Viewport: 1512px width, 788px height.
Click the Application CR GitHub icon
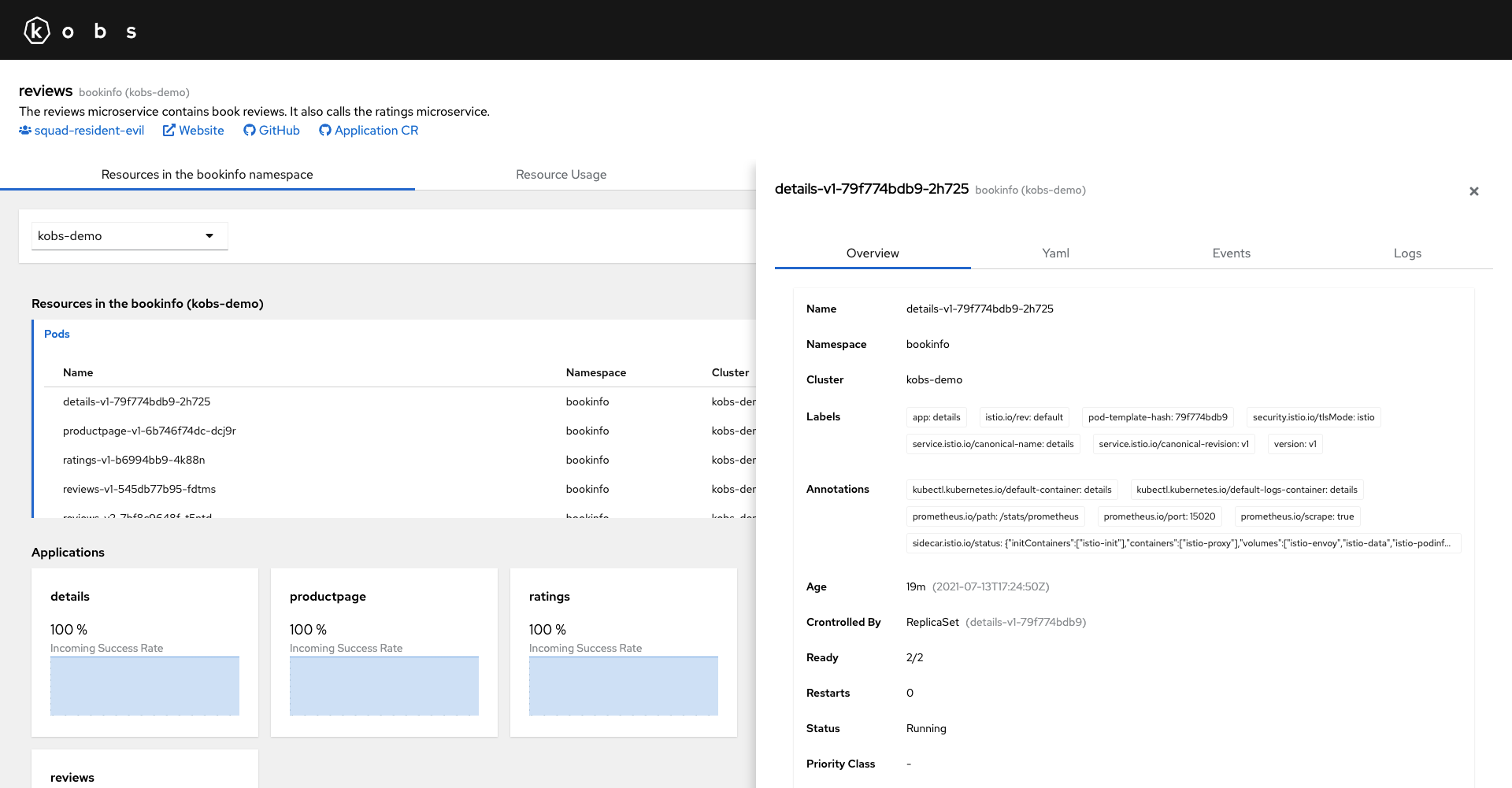click(x=325, y=131)
